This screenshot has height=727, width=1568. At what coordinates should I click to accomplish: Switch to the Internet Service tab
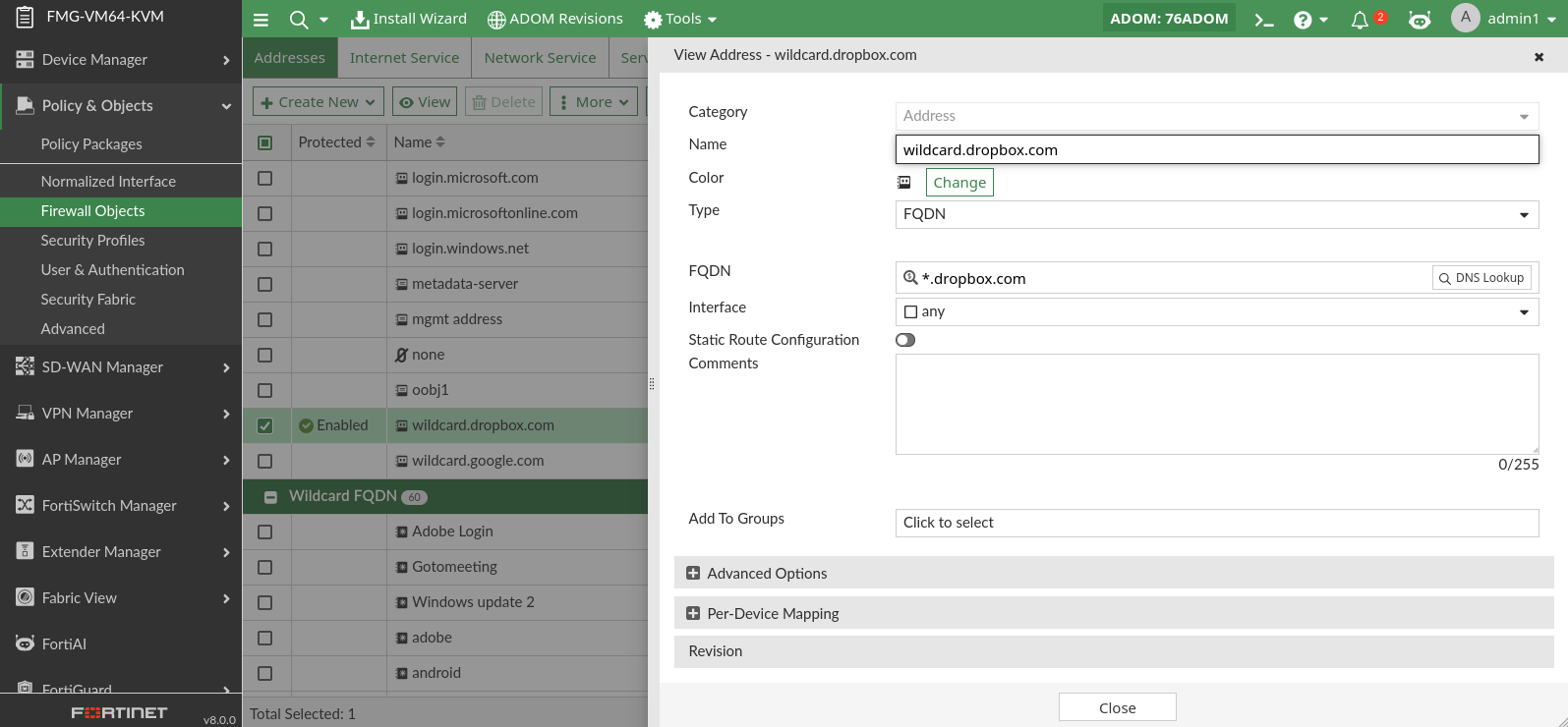coord(404,58)
